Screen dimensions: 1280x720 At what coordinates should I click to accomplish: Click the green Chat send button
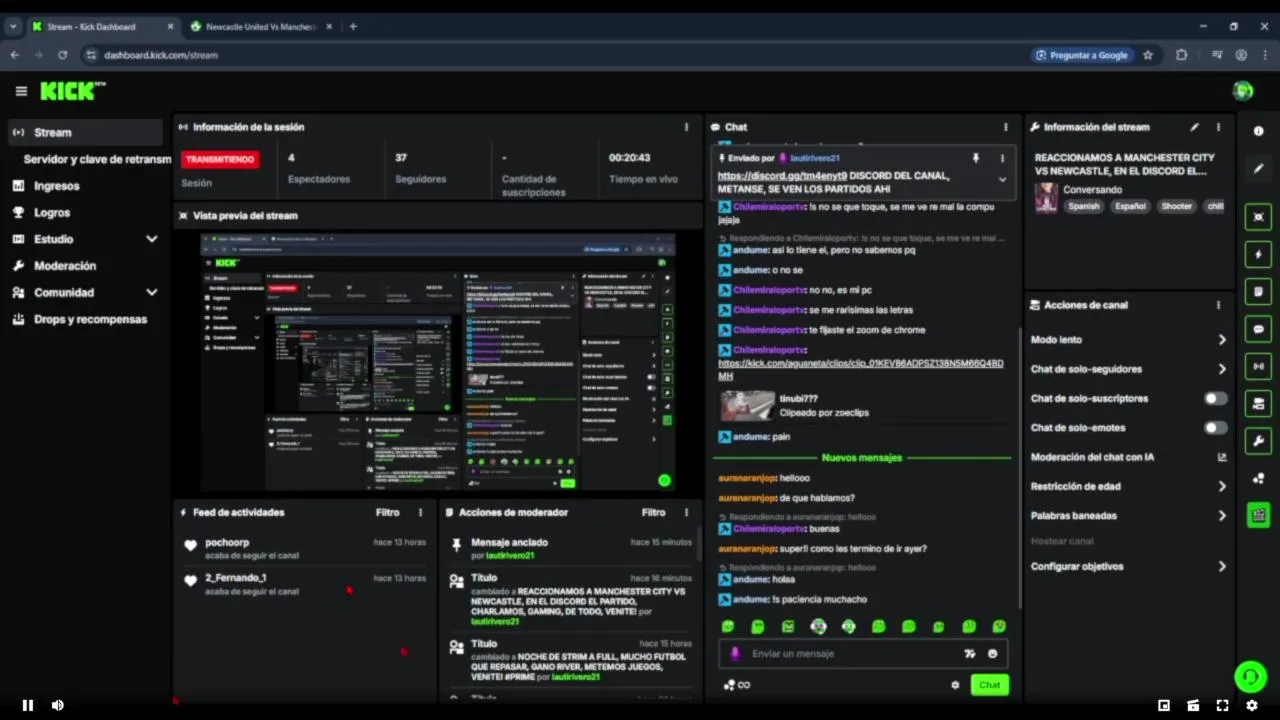point(989,685)
